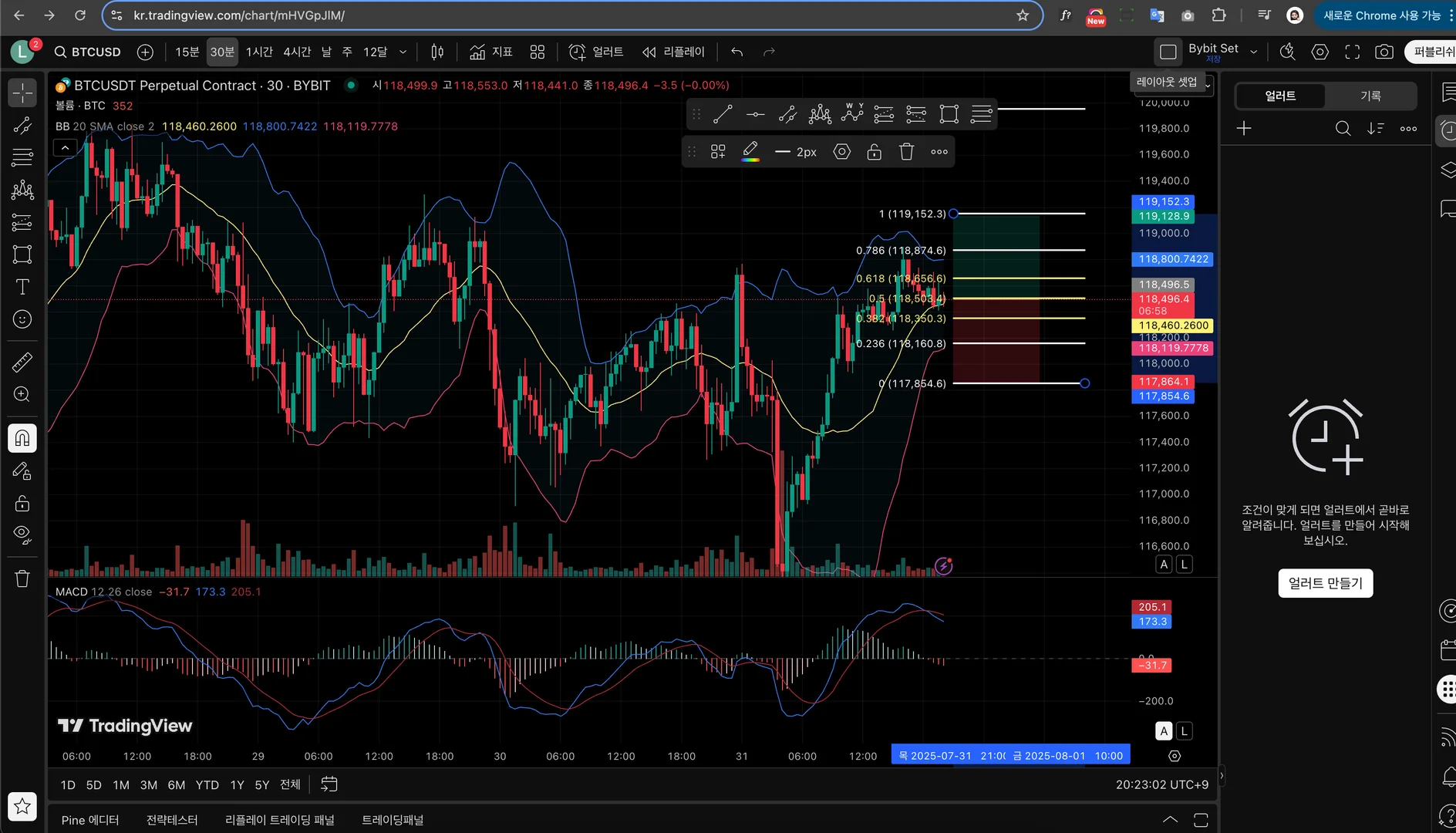Switch to the 얼러트 panel tab
The width and height of the screenshot is (1456, 833).
(1280, 96)
